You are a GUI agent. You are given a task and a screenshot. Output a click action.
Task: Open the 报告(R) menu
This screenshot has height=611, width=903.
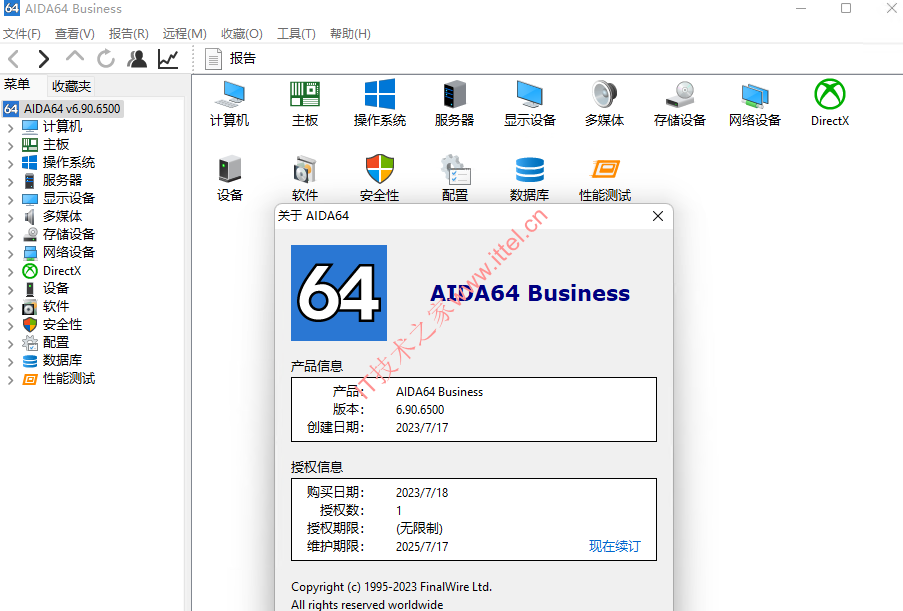pos(128,34)
